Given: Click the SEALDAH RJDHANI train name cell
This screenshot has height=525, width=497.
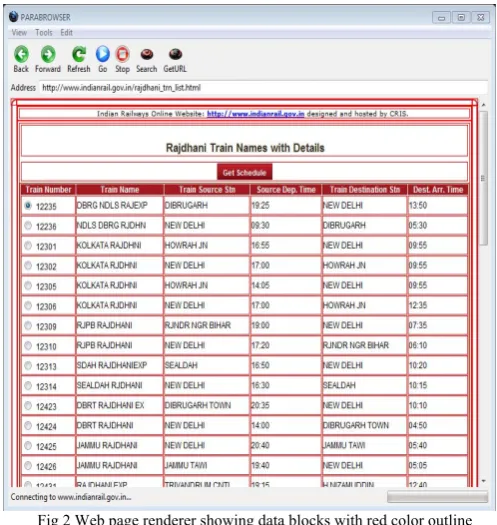Looking at the screenshot, I should click(120, 385).
